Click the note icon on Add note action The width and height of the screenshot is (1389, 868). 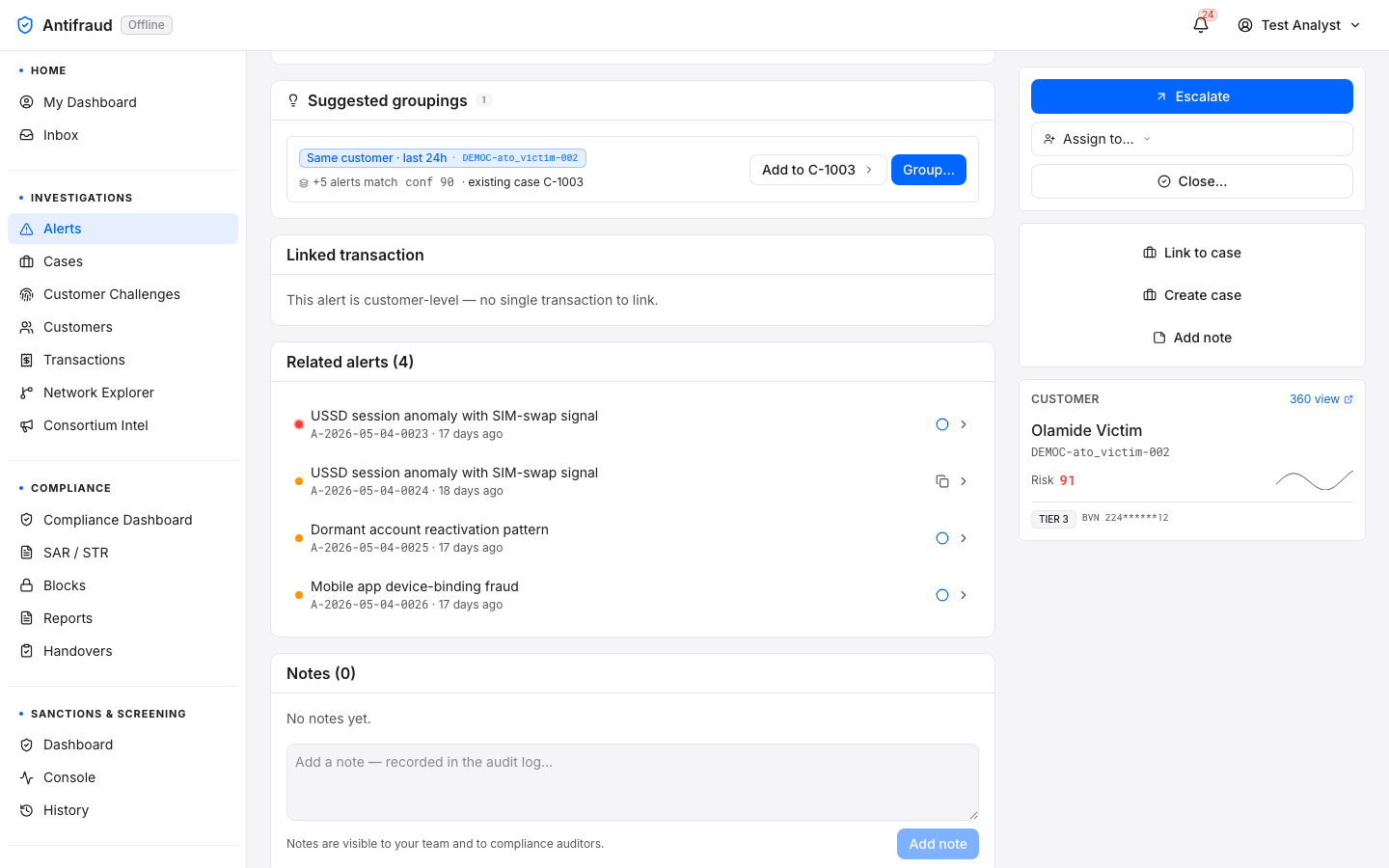[x=1159, y=338]
